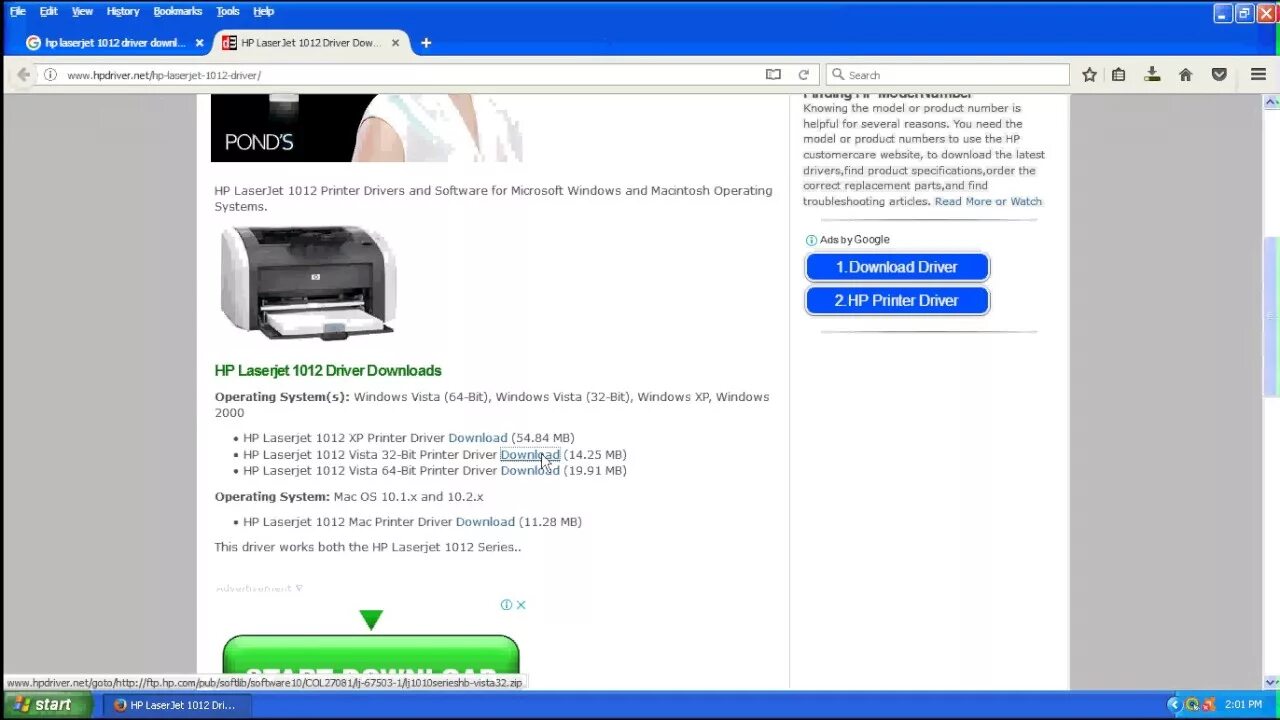Click the browser back arrow button
The width and height of the screenshot is (1280, 720).
coord(23,75)
